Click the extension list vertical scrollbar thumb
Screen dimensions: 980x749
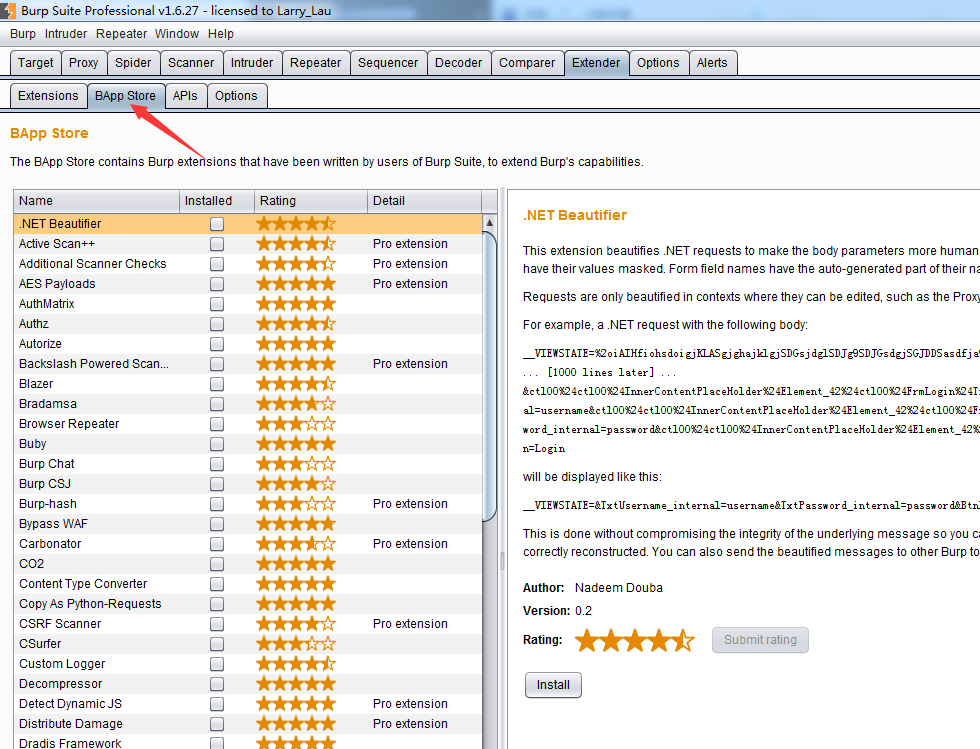tap(490, 376)
